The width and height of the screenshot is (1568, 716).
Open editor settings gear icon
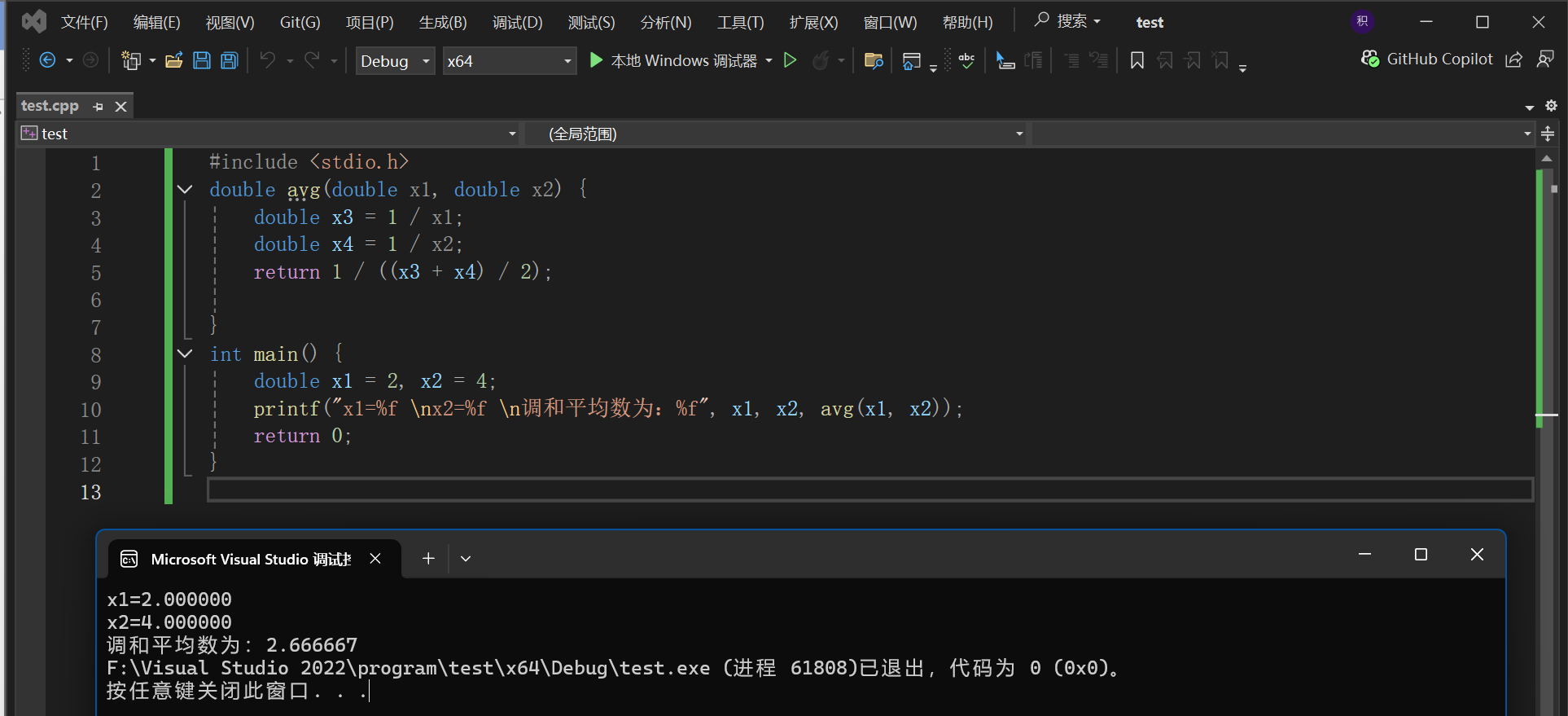point(1551,106)
